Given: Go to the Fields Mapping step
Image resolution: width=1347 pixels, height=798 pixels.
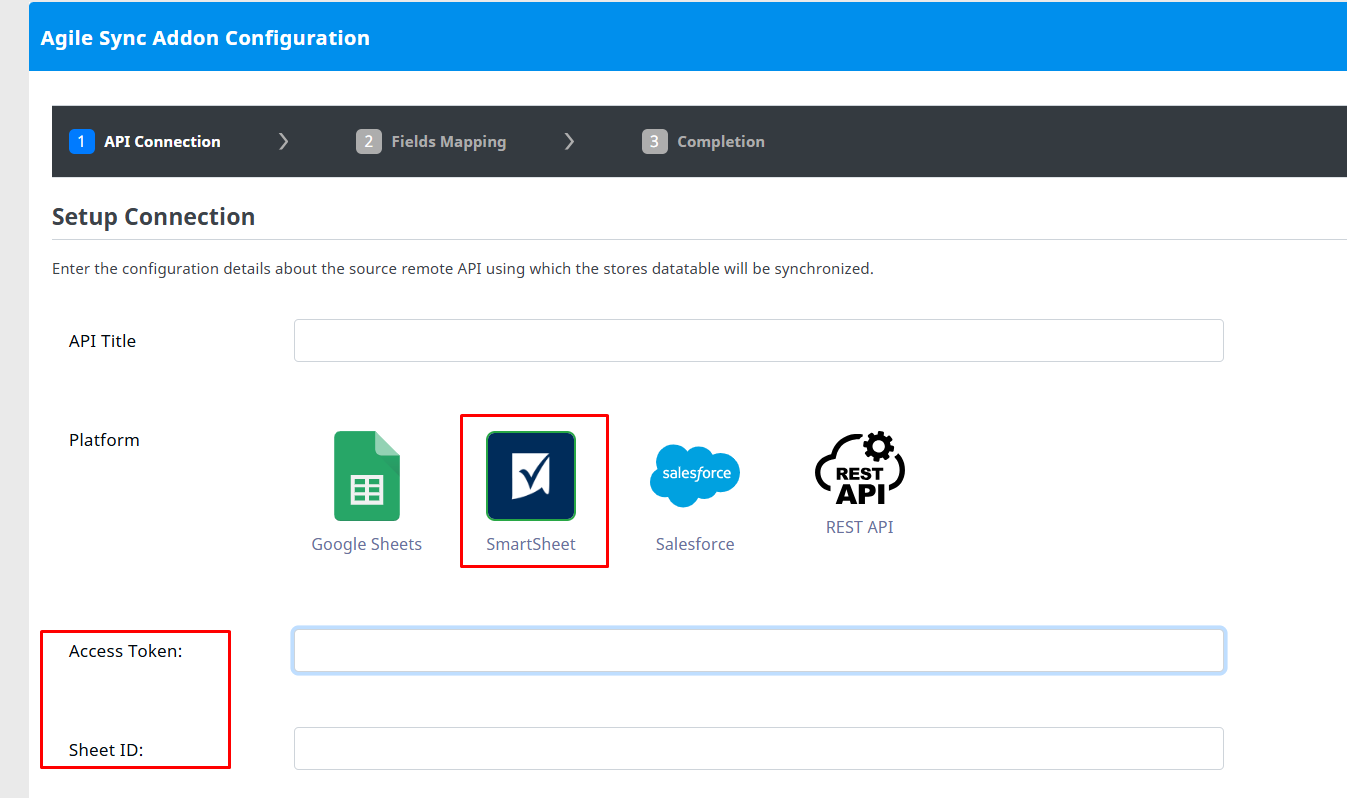Looking at the screenshot, I should (431, 142).
